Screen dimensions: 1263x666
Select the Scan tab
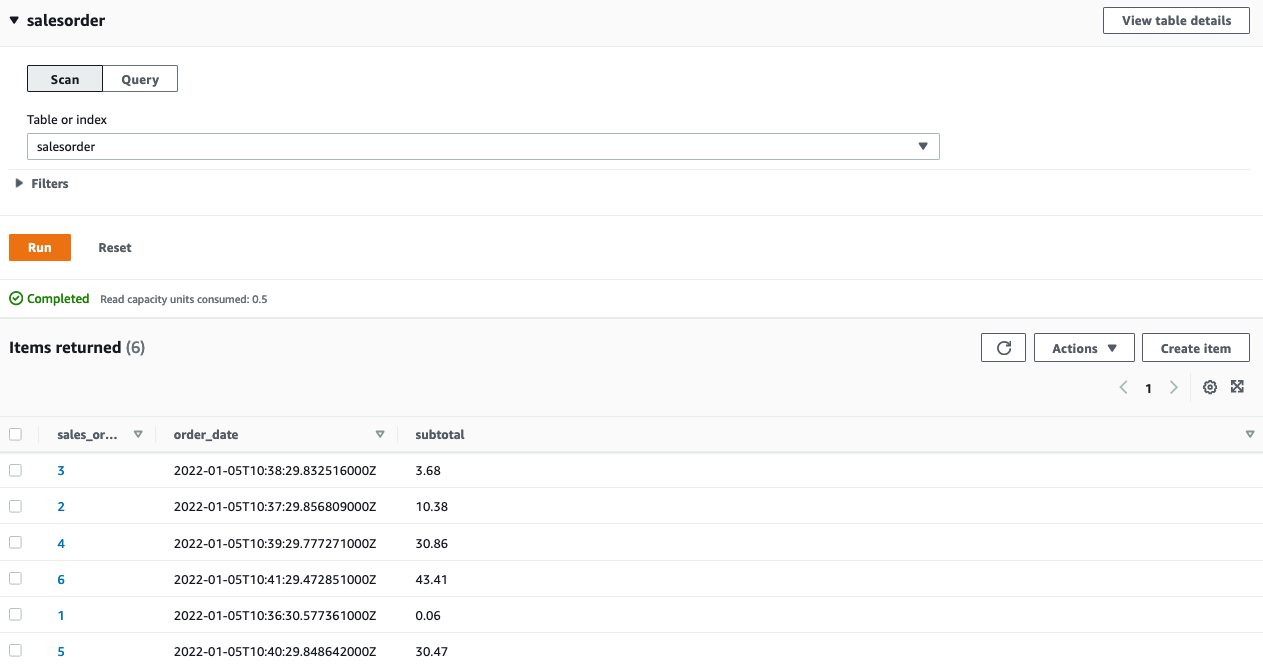click(64, 78)
